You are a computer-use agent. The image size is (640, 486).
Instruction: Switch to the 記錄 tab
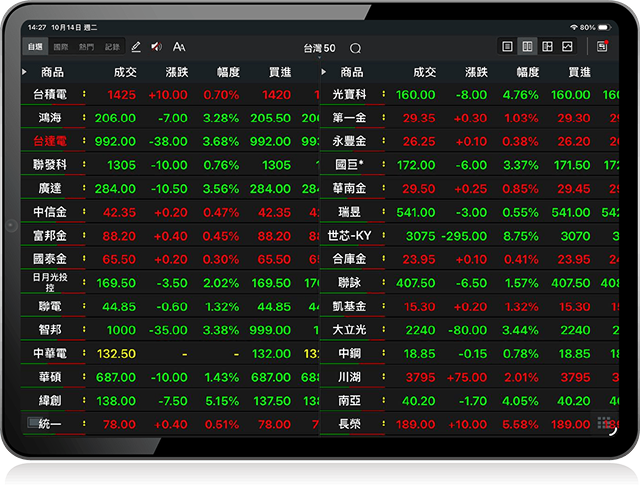112,47
